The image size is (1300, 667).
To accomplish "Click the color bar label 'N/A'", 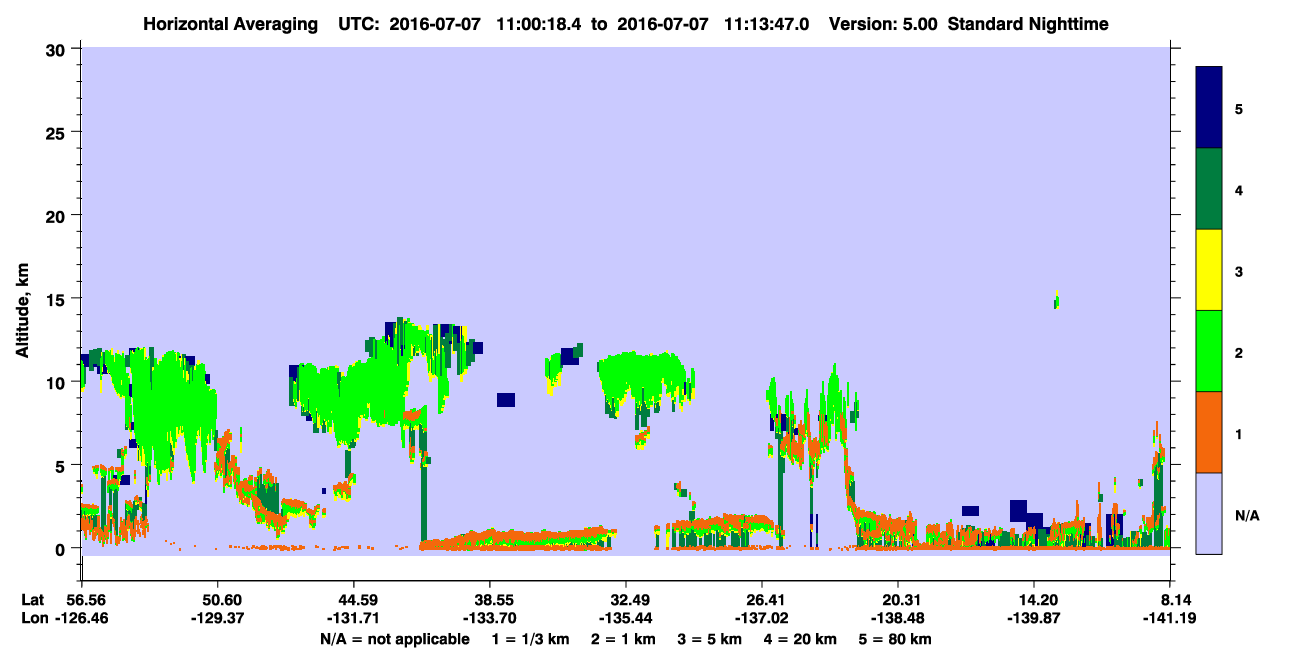I will pos(1246,515).
